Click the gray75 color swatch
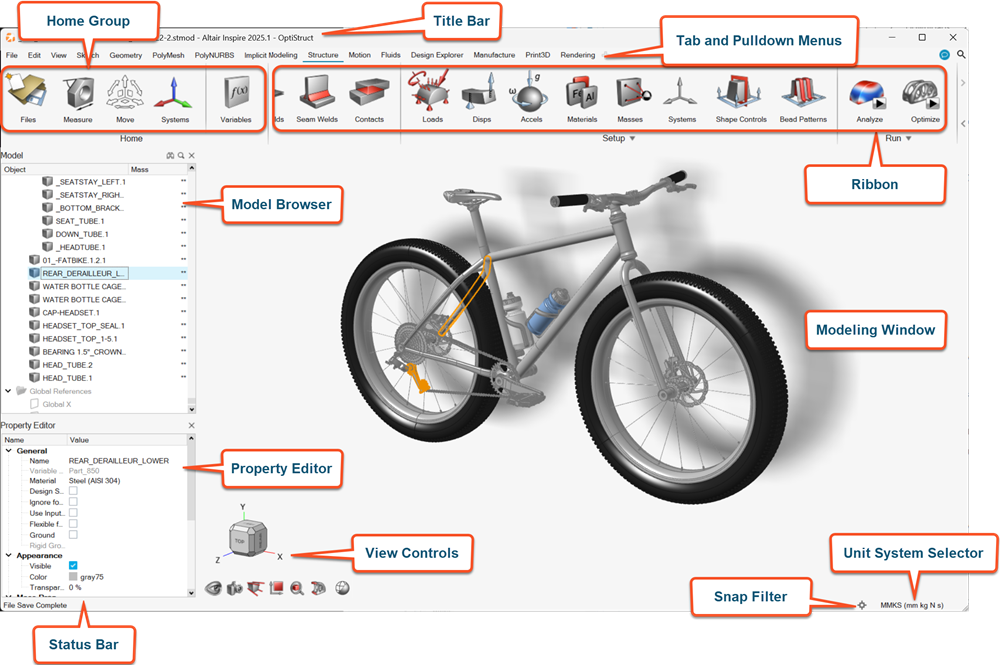Image resolution: width=1000 pixels, height=665 pixels. pyautogui.click(x=73, y=576)
